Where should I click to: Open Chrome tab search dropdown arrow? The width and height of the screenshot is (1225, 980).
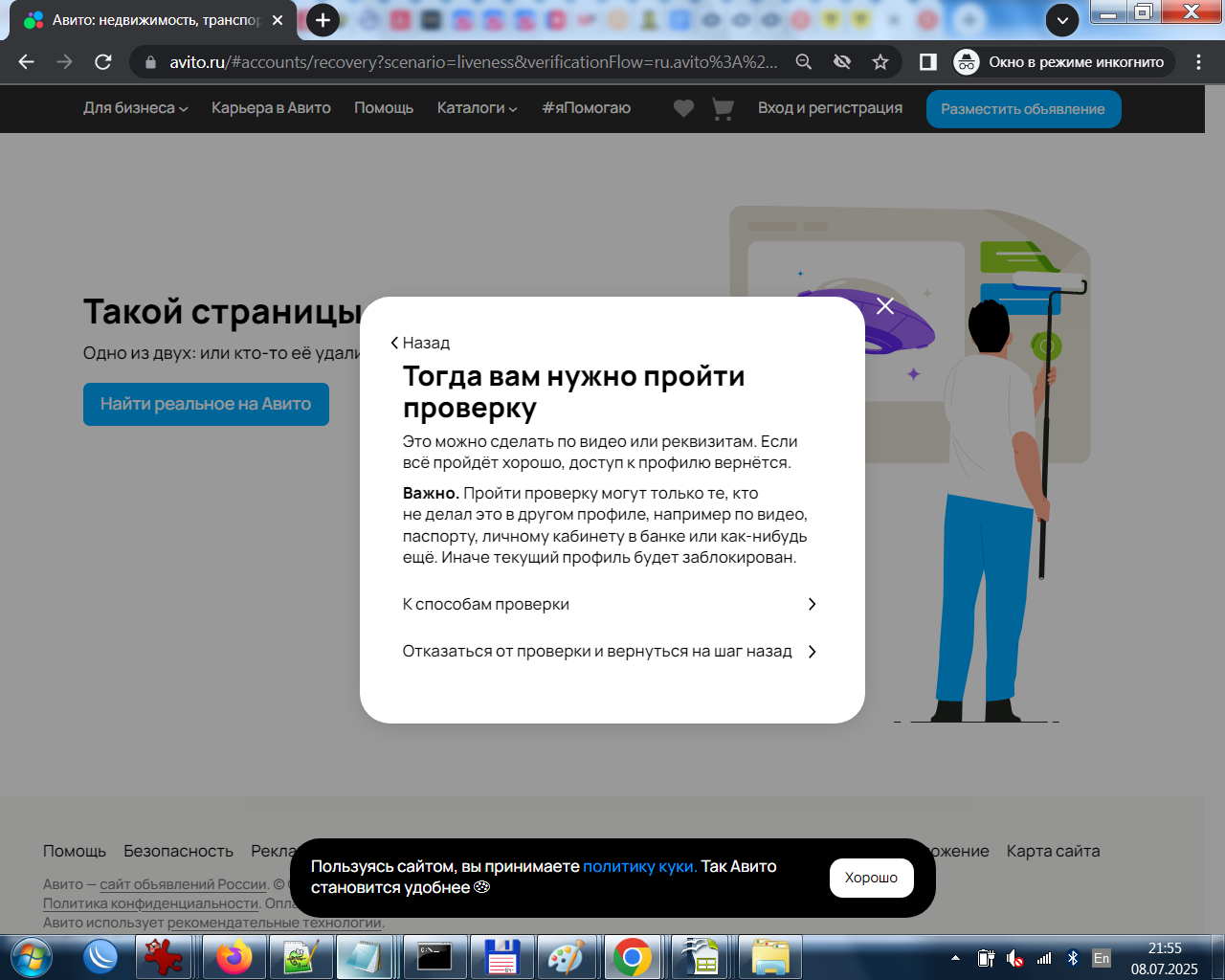pyautogui.click(x=1062, y=20)
